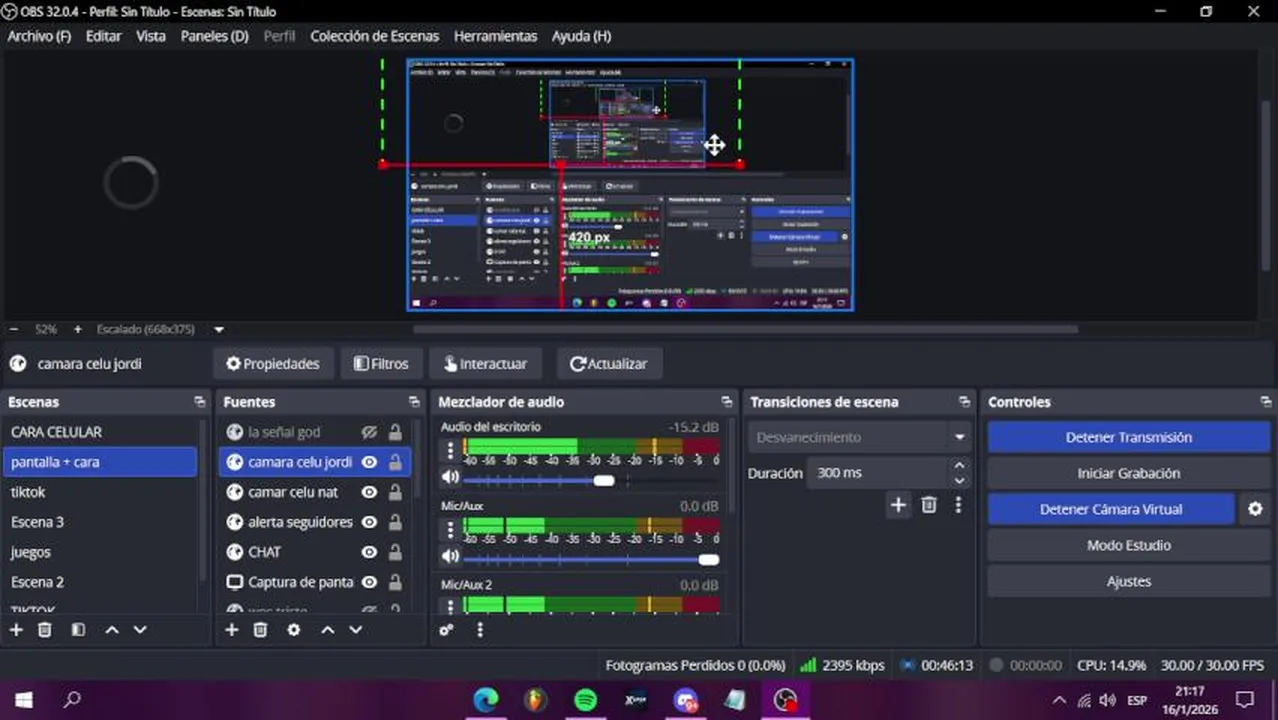Open options menu for Audio del escritorio
The width and height of the screenshot is (1278, 720).
(x=450, y=450)
